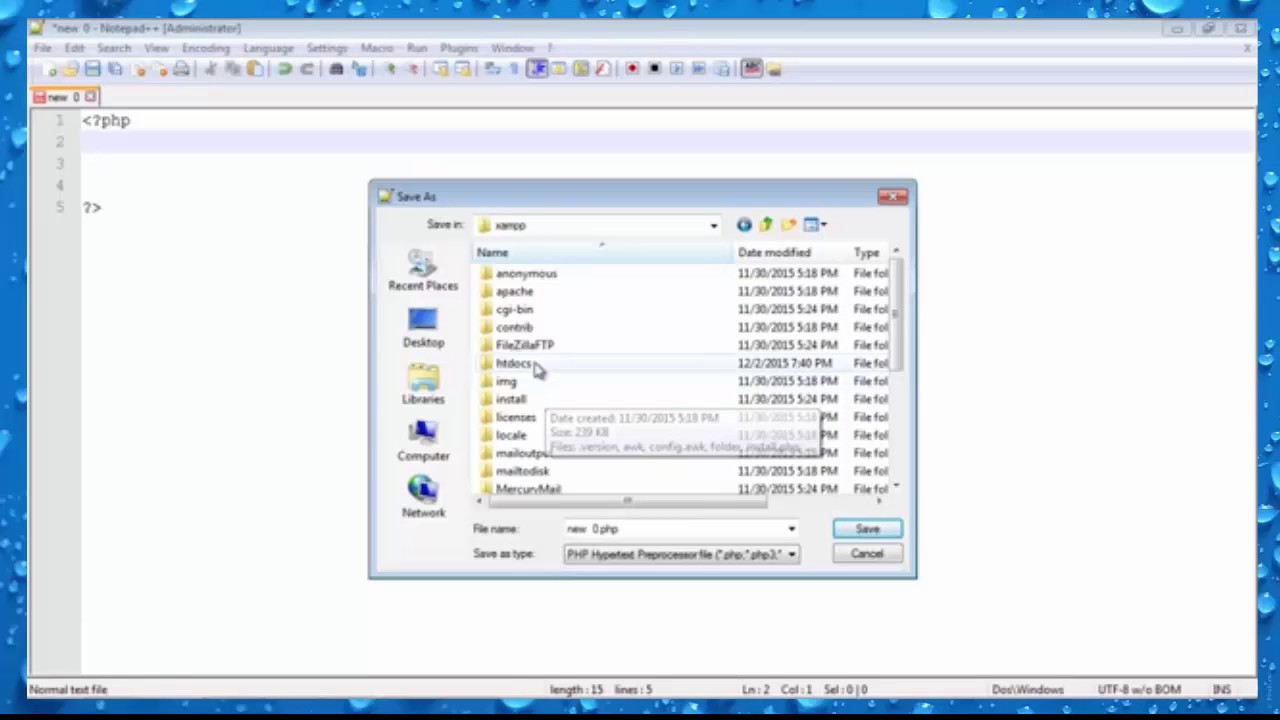This screenshot has height=720, width=1280.
Task: Open the Language menu
Action: click(268, 48)
